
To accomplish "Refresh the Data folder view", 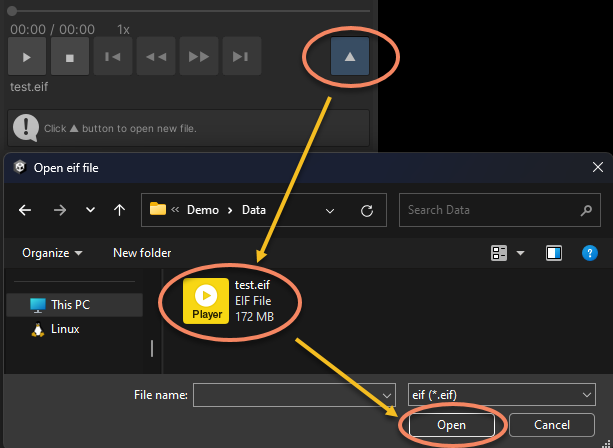I will coord(367,210).
